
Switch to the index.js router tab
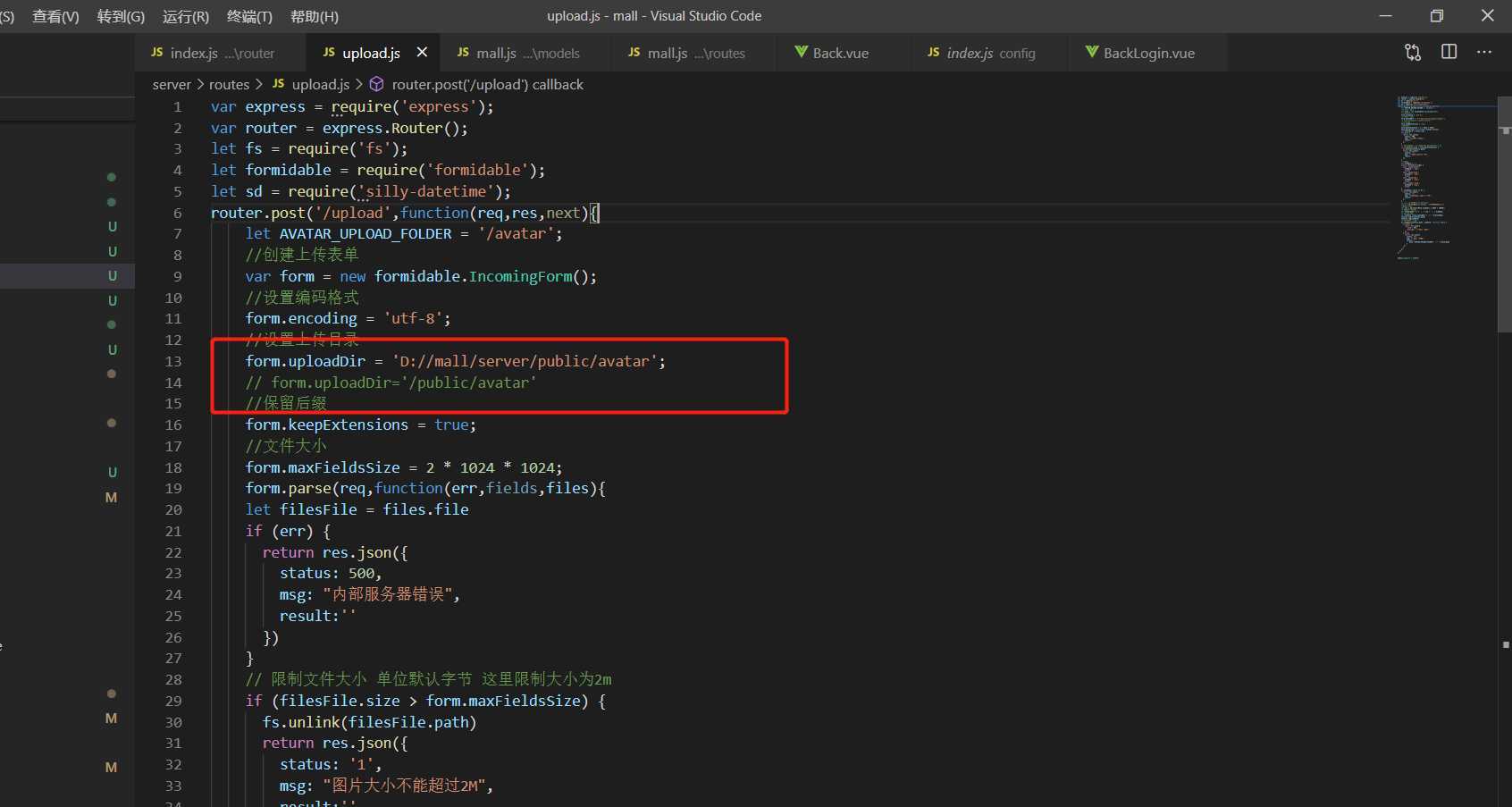tap(220, 53)
